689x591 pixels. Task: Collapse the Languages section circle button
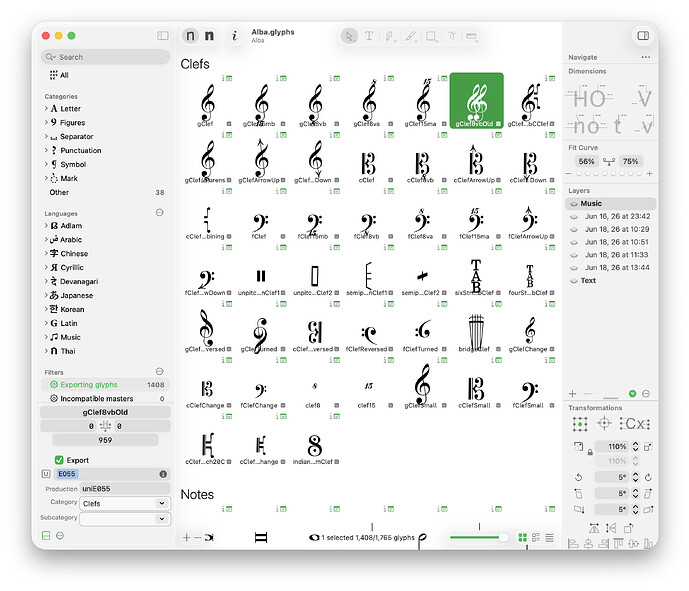tap(160, 213)
